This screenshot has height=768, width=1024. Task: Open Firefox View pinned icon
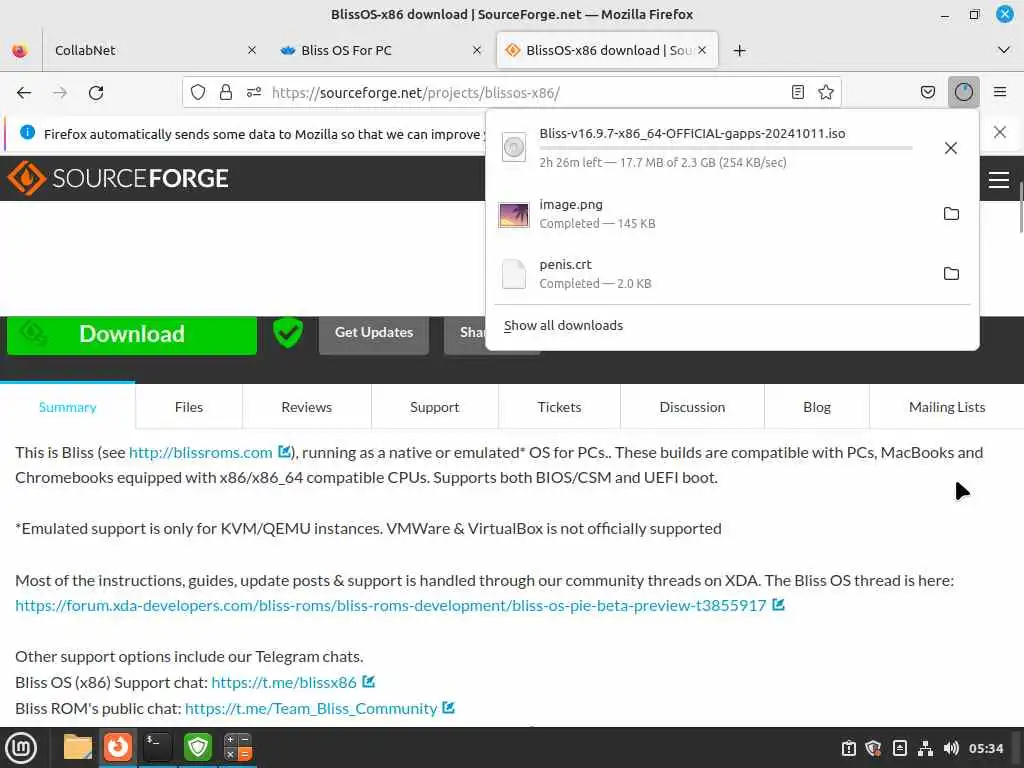coord(20,50)
